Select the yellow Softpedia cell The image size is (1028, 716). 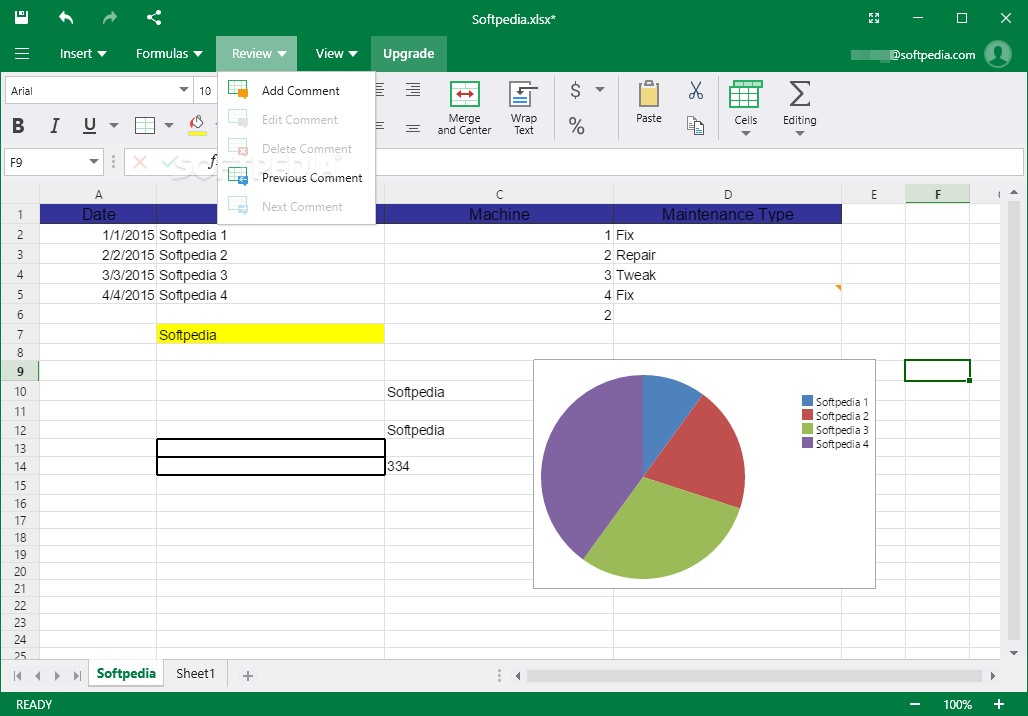pos(270,334)
